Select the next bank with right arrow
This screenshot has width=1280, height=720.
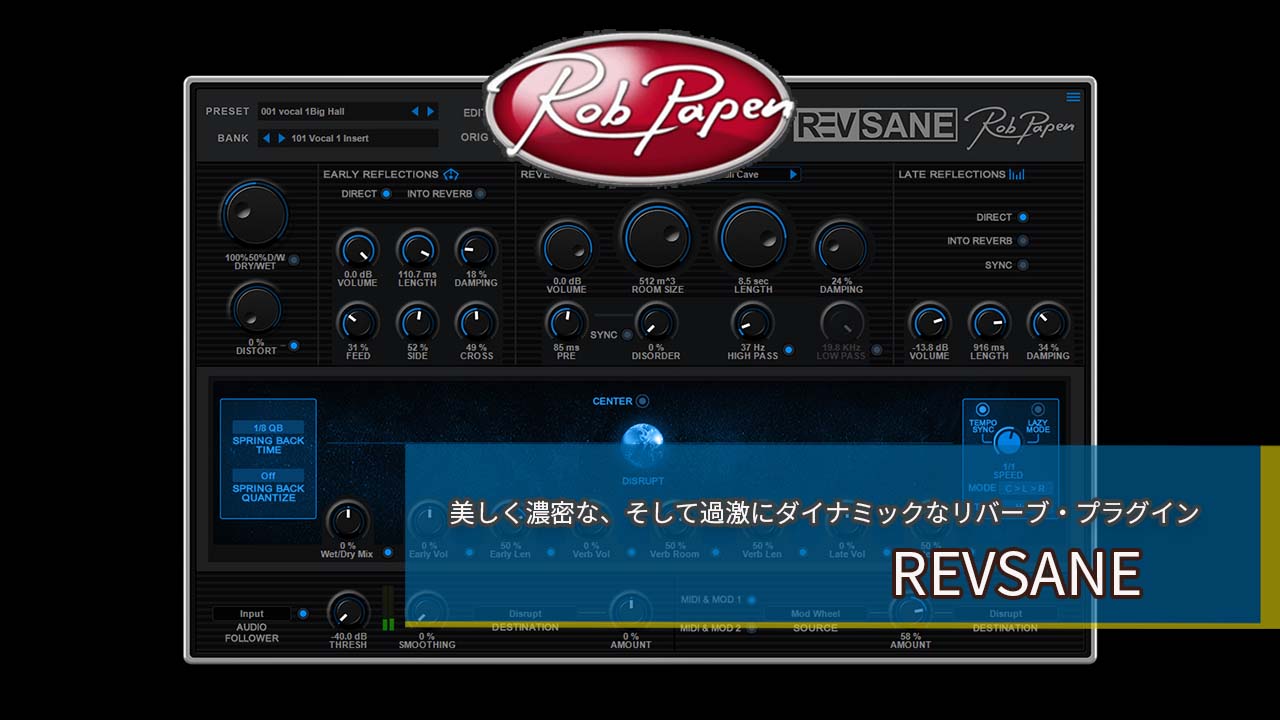coord(281,138)
